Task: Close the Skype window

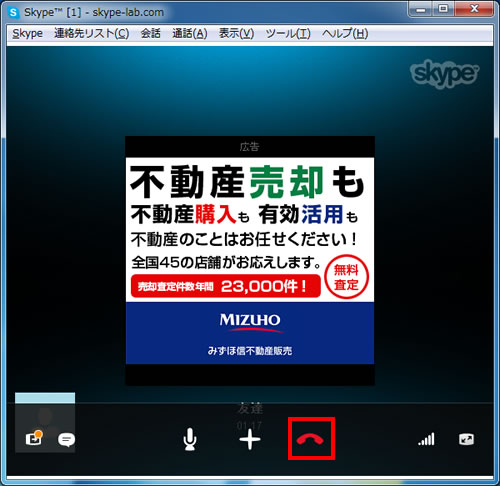Action: pos(474,9)
